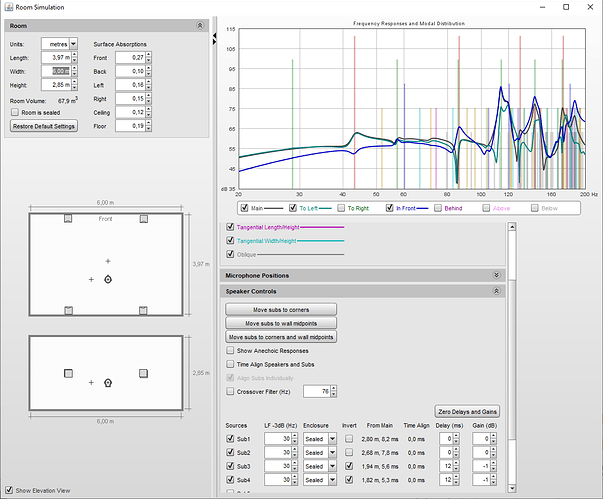Select the top-left subwoofer in plan view
603x499 pixels.
(x=68, y=217)
